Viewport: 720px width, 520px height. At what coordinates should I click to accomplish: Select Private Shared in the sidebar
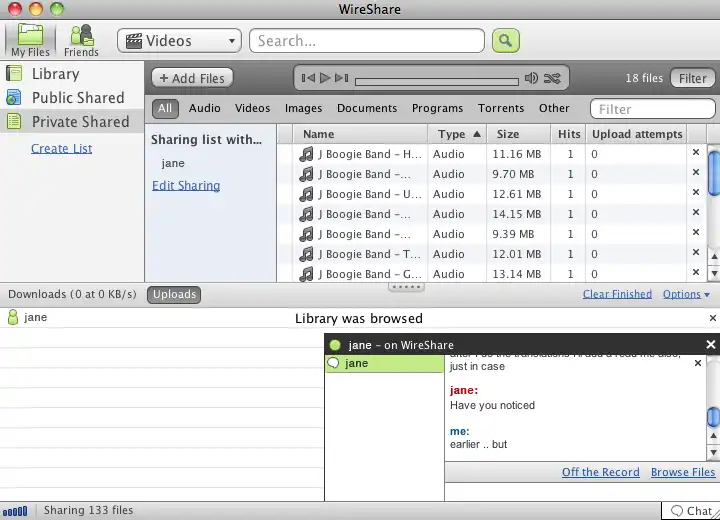point(72,121)
